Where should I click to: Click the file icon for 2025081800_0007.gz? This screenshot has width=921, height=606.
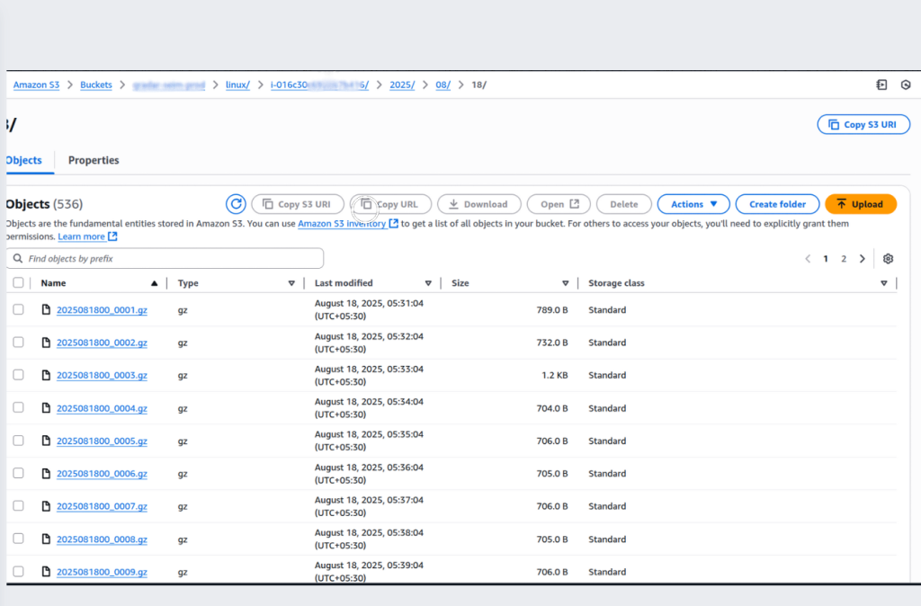pyautogui.click(x=46, y=506)
